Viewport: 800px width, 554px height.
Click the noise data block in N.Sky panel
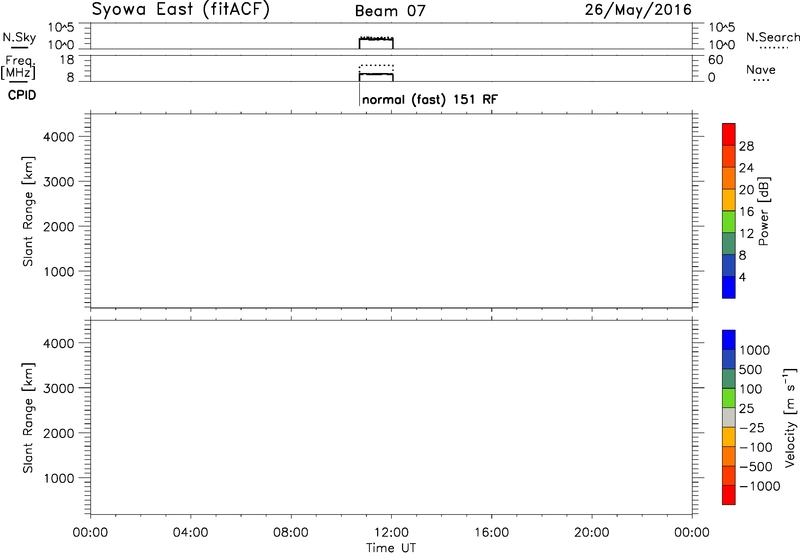click(376, 43)
